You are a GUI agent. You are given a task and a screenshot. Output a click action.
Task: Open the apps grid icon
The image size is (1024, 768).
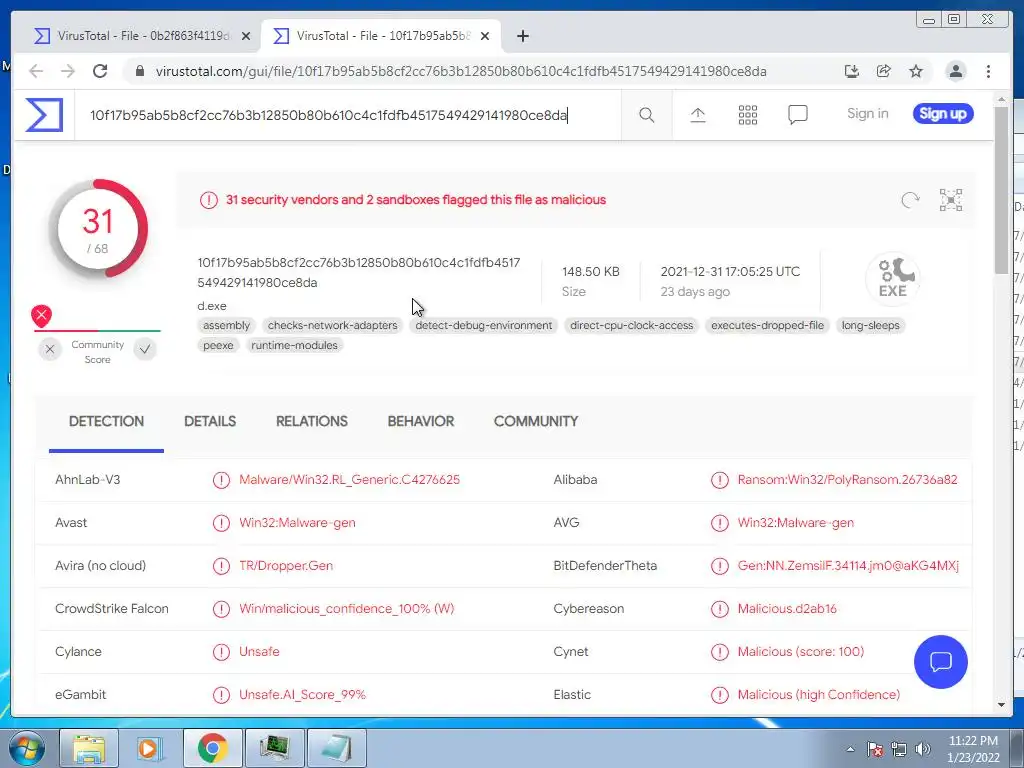point(748,115)
